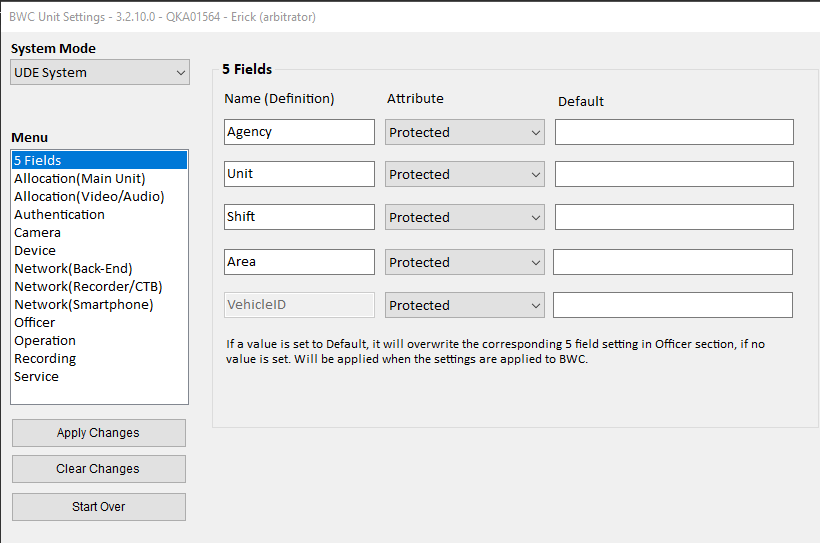820x543 pixels.
Task: Expand the VehicleID attribute dropdown
Action: point(464,305)
